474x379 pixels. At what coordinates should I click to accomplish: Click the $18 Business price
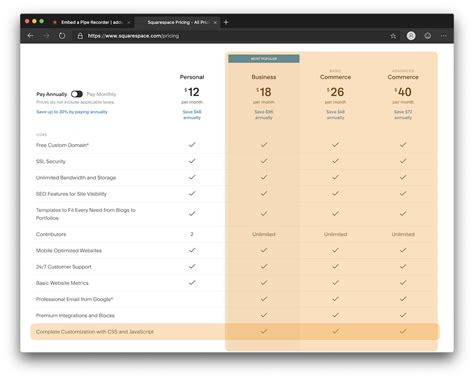click(264, 92)
